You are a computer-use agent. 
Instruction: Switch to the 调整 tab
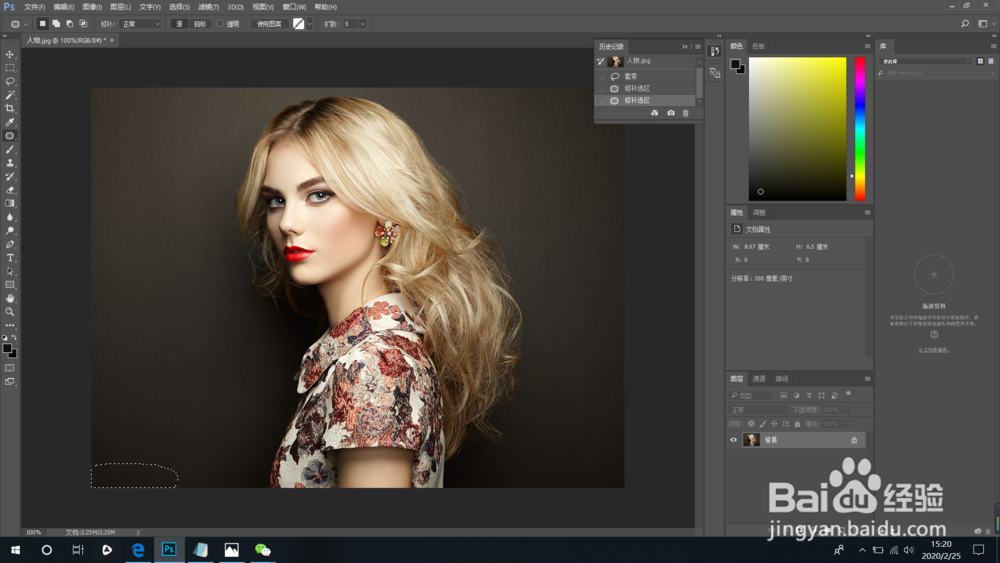[759, 212]
